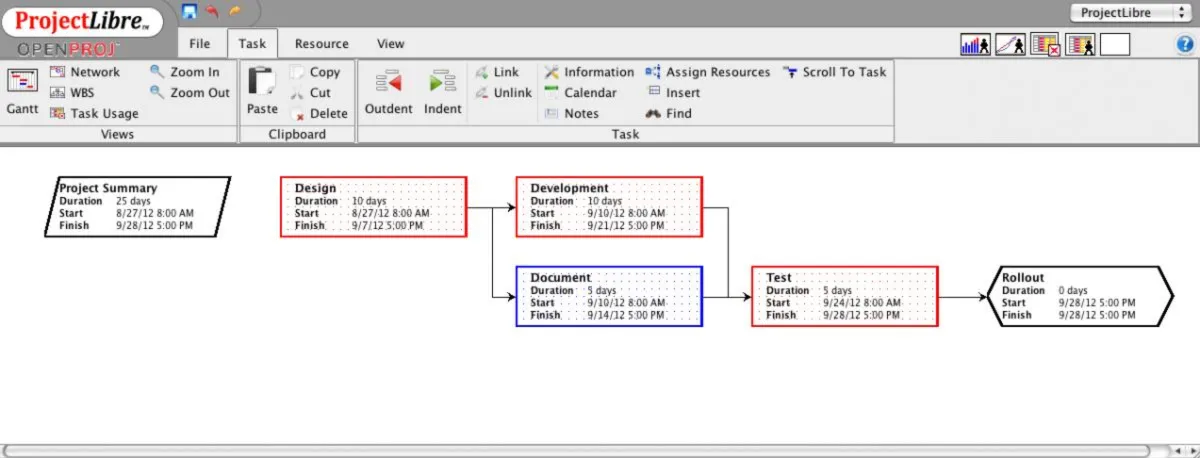Image resolution: width=1200 pixels, height=458 pixels.
Task: Click Scroll To Task
Action: coord(834,72)
